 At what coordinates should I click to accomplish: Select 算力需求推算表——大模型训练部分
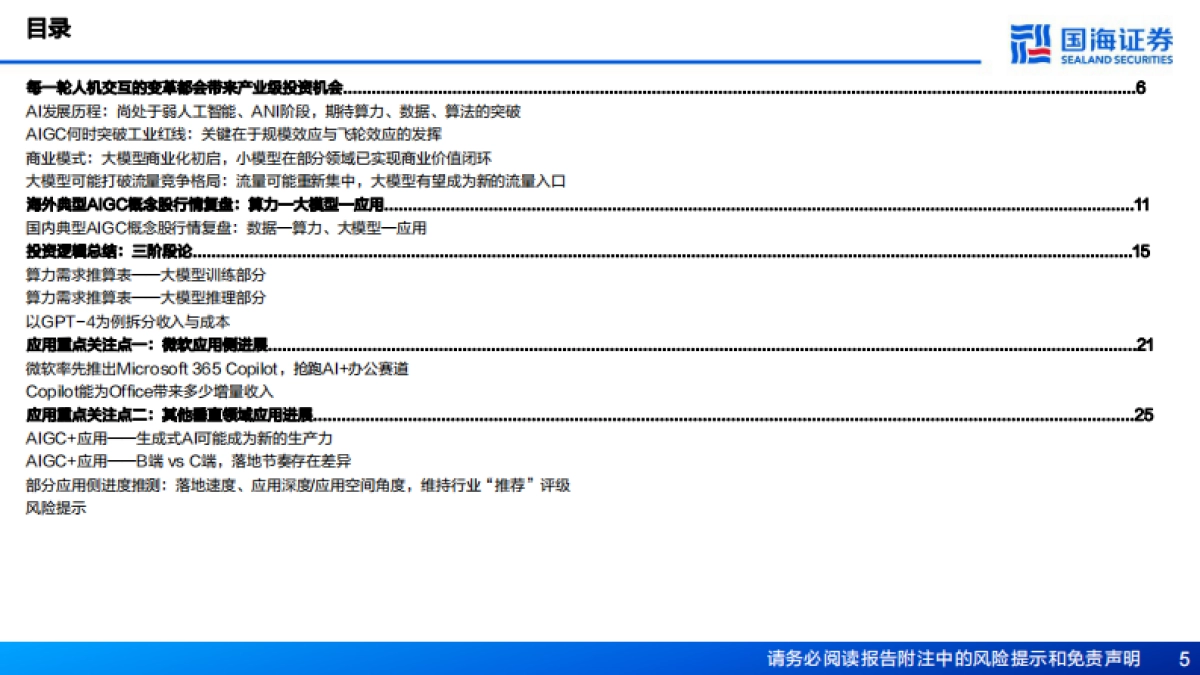[145, 275]
